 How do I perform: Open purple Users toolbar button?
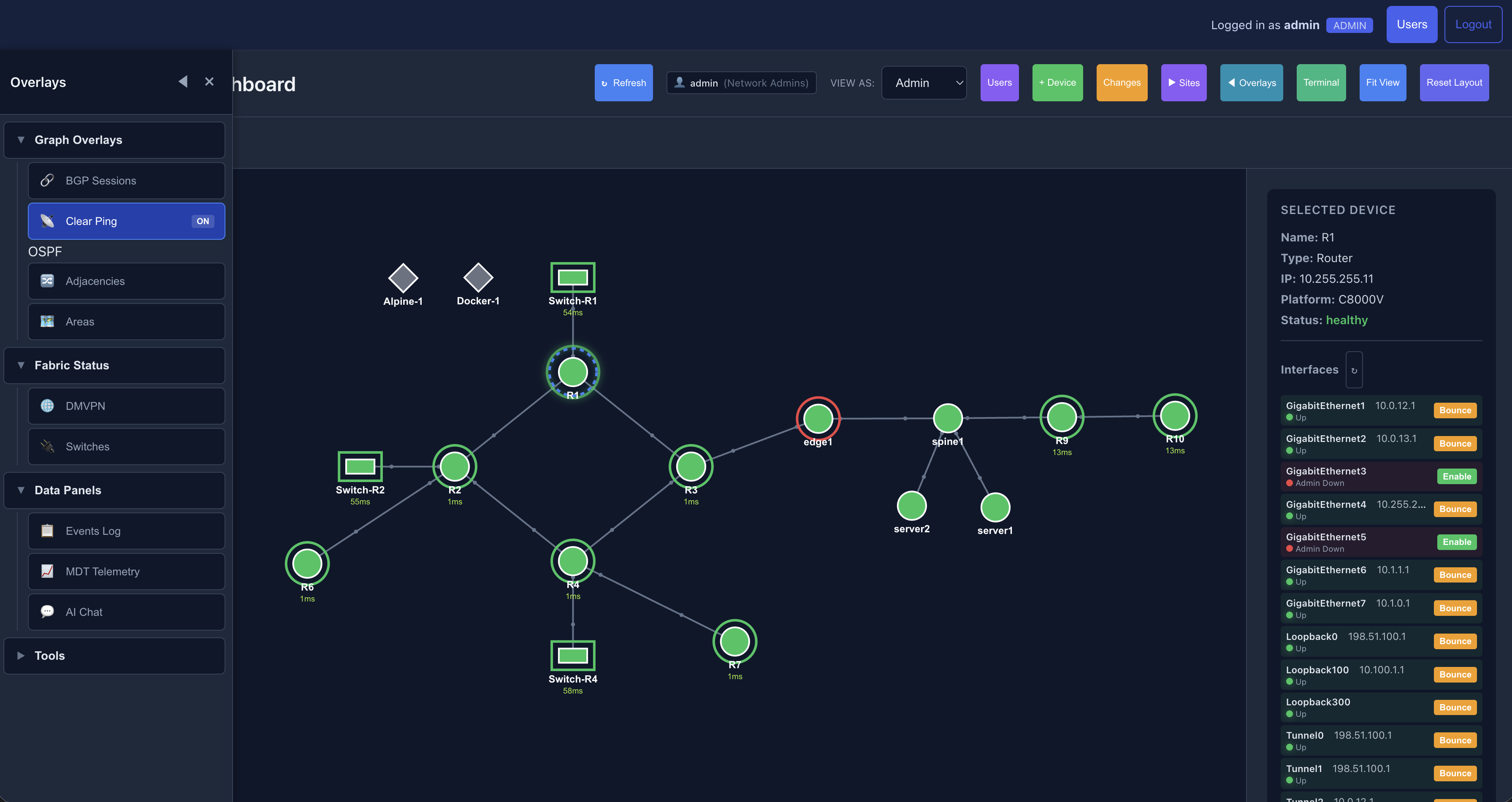(1000, 83)
